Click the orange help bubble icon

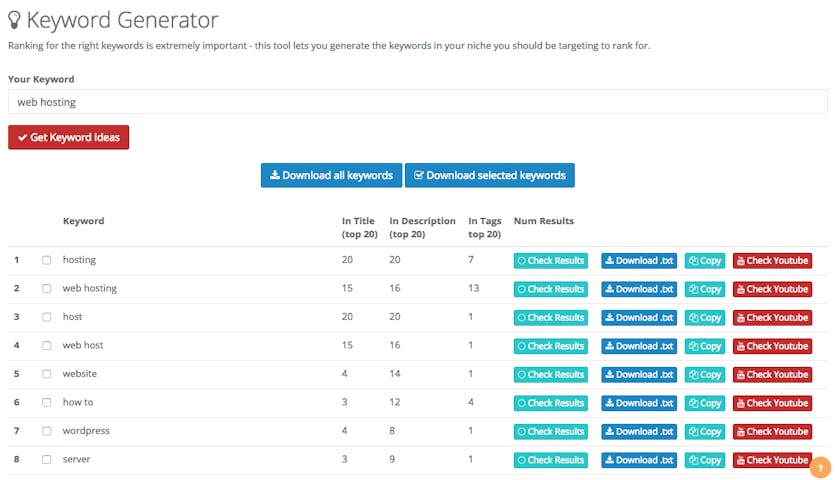pyautogui.click(x=820, y=467)
